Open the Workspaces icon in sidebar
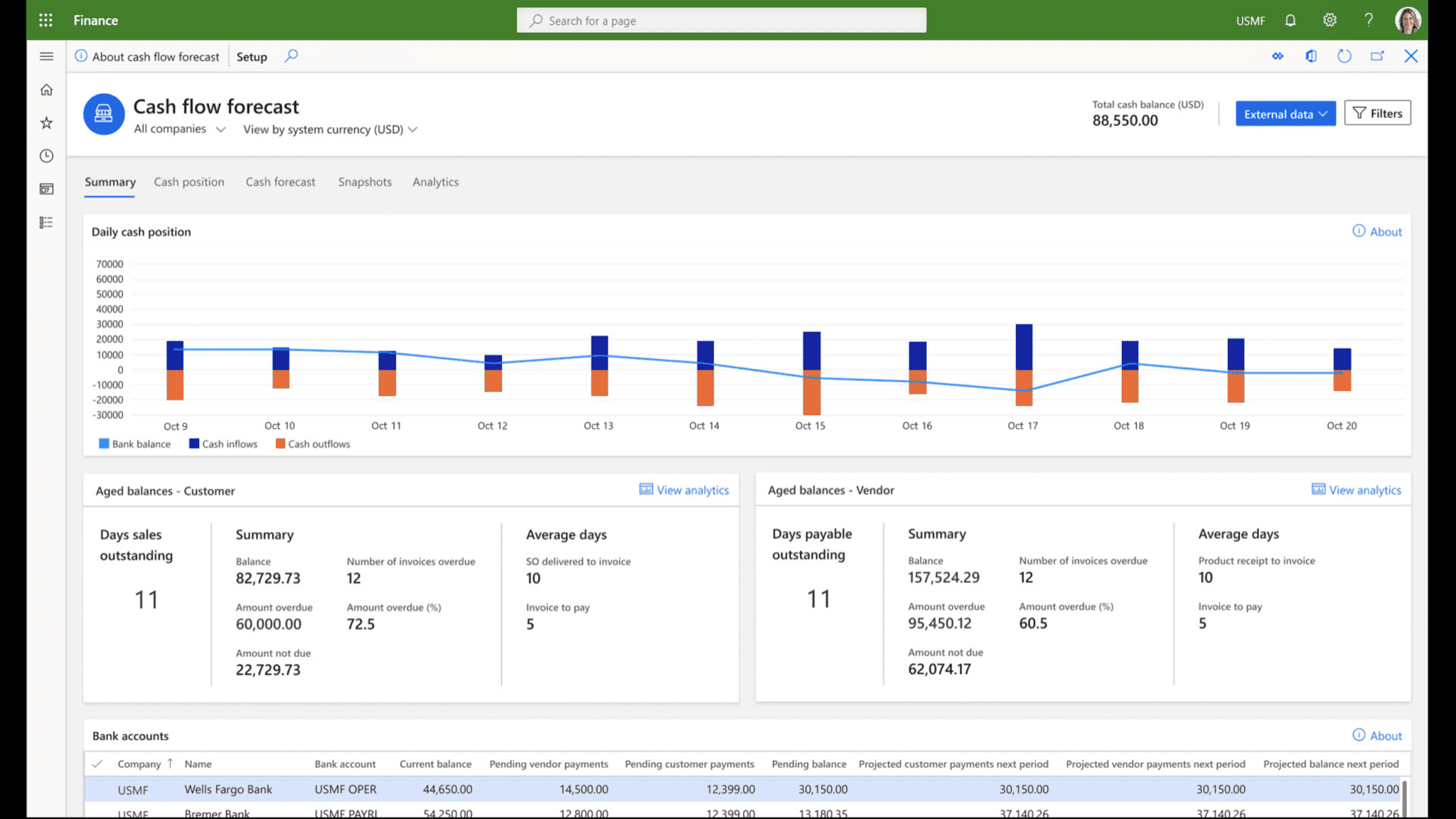1456x819 pixels. [x=47, y=189]
